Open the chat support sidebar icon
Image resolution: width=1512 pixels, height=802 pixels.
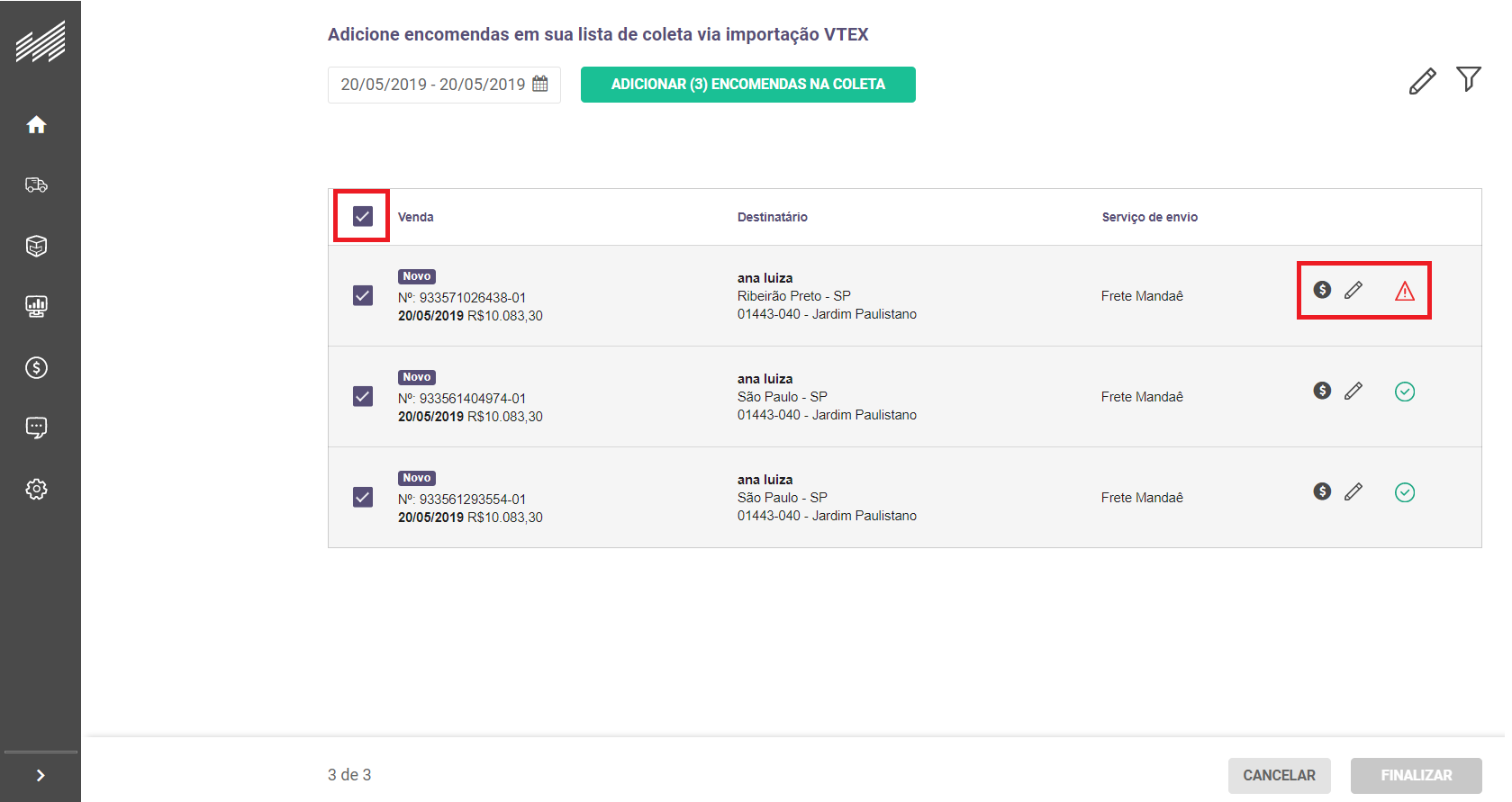click(36, 428)
